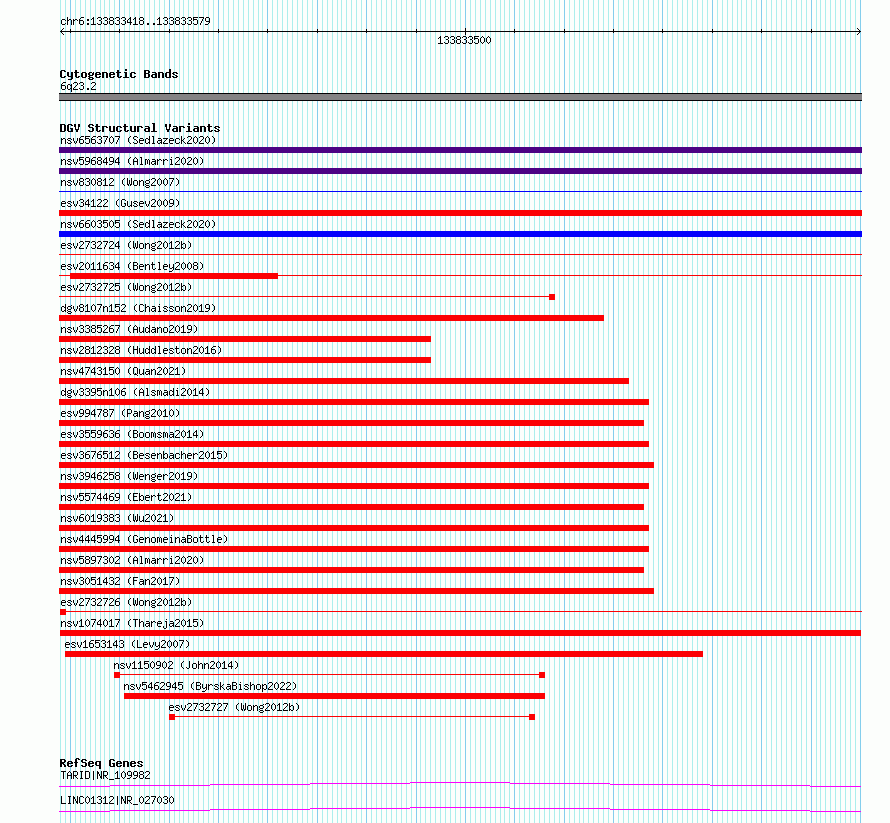This screenshot has width=890, height=823.
Task: Click the right red end marker of esv2732727
Action: (x=532, y=717)
